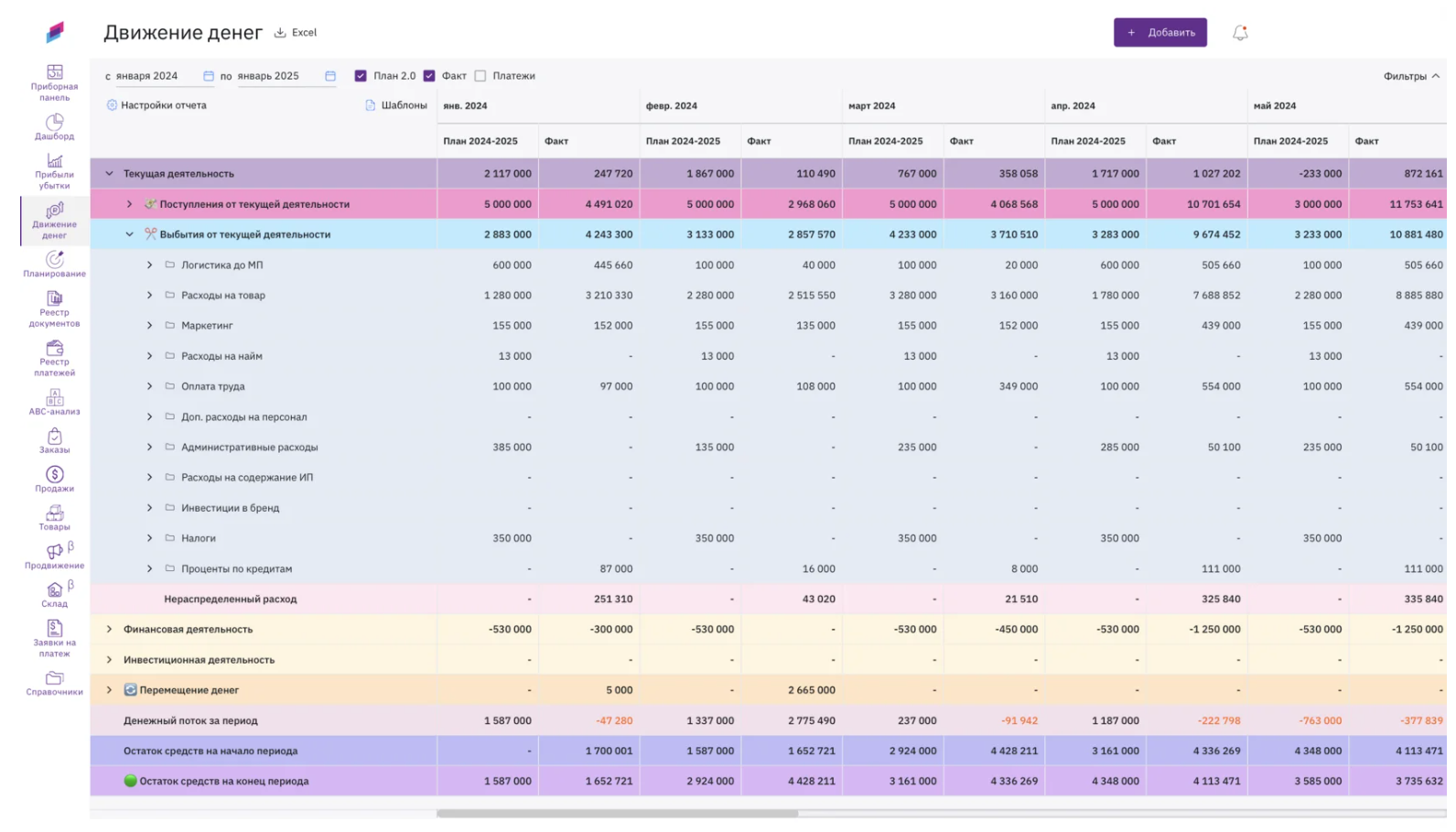Click the horizontal table scrollbar
Viewport: 1456px width, 832px height.
click(x=617, y=813)
